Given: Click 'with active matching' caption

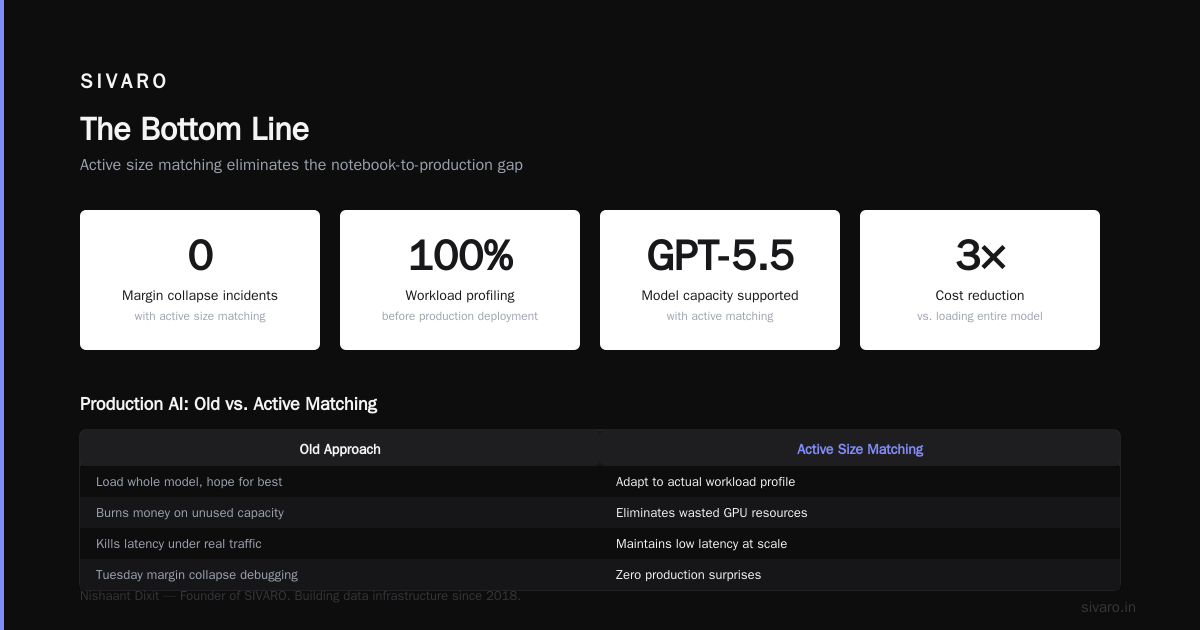Looking at the screenshot, I should click(720, 316).
